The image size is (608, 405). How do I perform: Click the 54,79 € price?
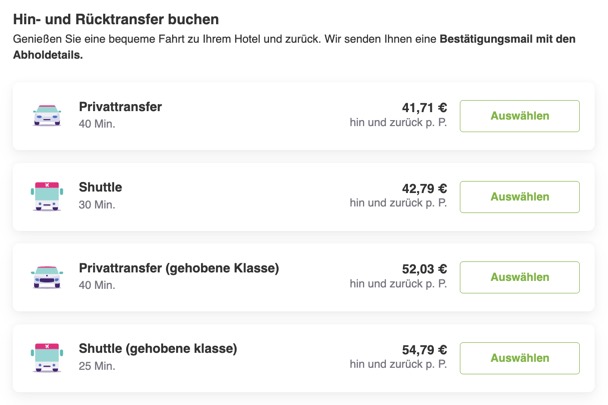[x=424, y=350]
